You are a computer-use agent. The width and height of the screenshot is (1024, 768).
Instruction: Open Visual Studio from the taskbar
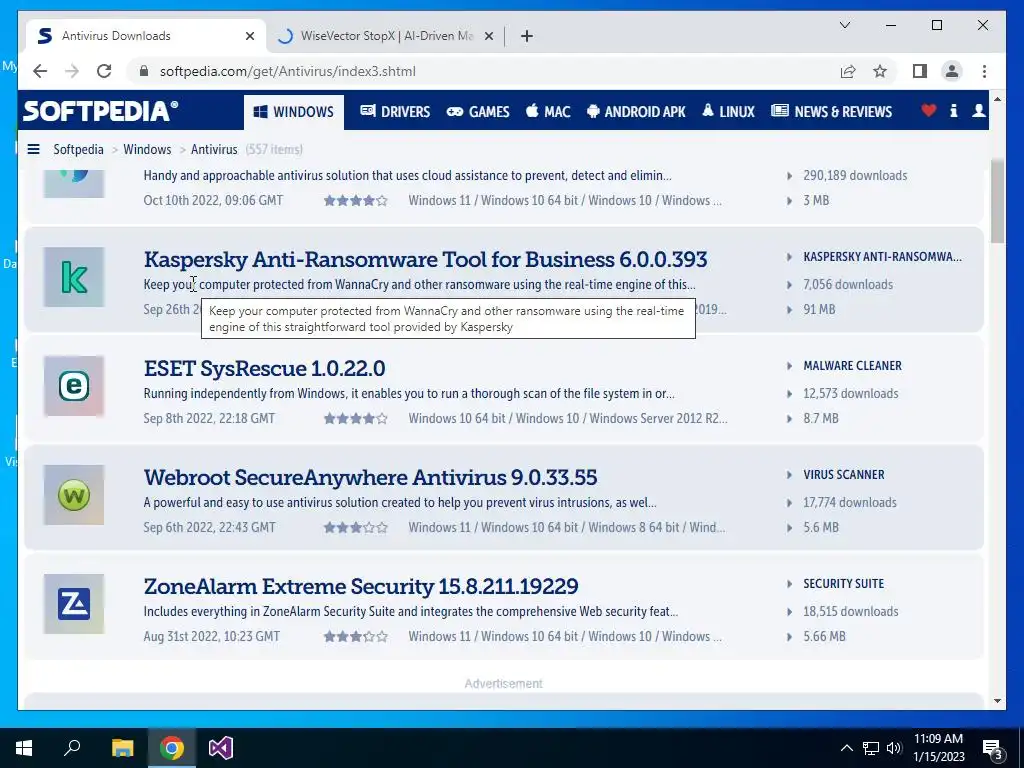click(x=221, y=748)
